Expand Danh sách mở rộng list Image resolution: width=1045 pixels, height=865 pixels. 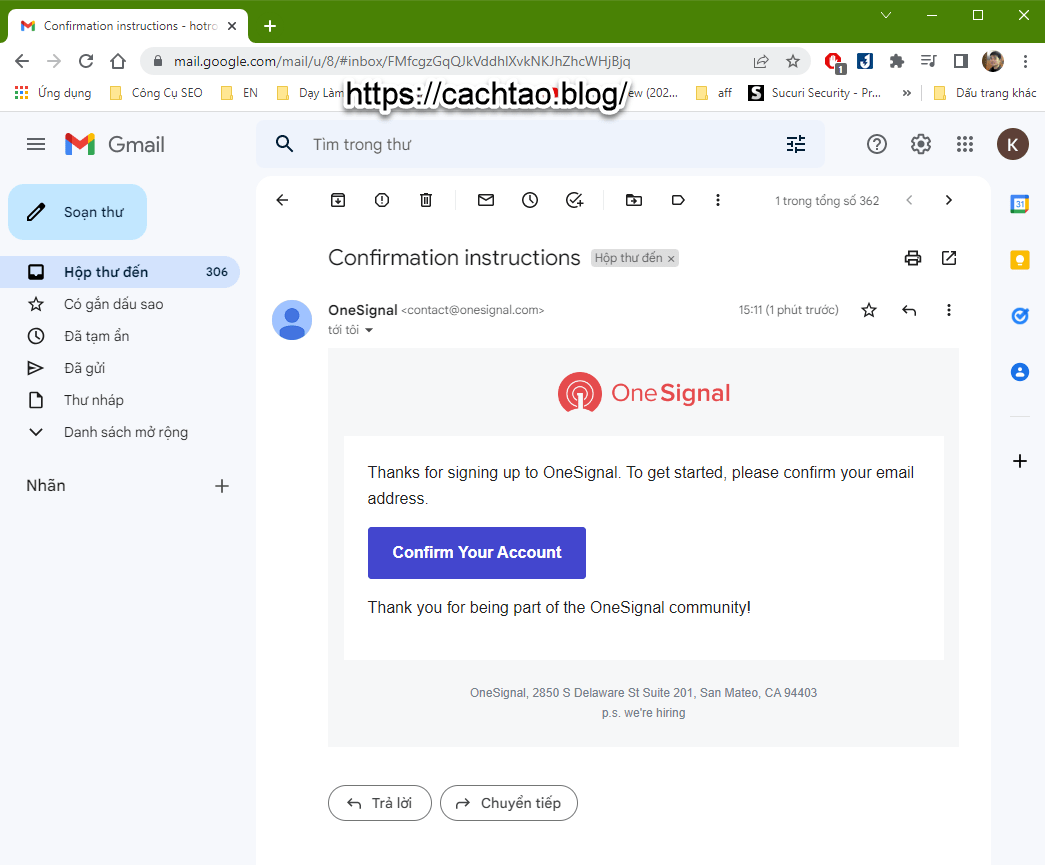coord(120,432)
